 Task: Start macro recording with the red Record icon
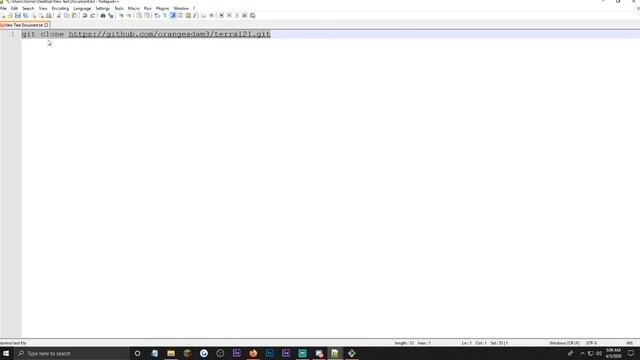point(221,16)
